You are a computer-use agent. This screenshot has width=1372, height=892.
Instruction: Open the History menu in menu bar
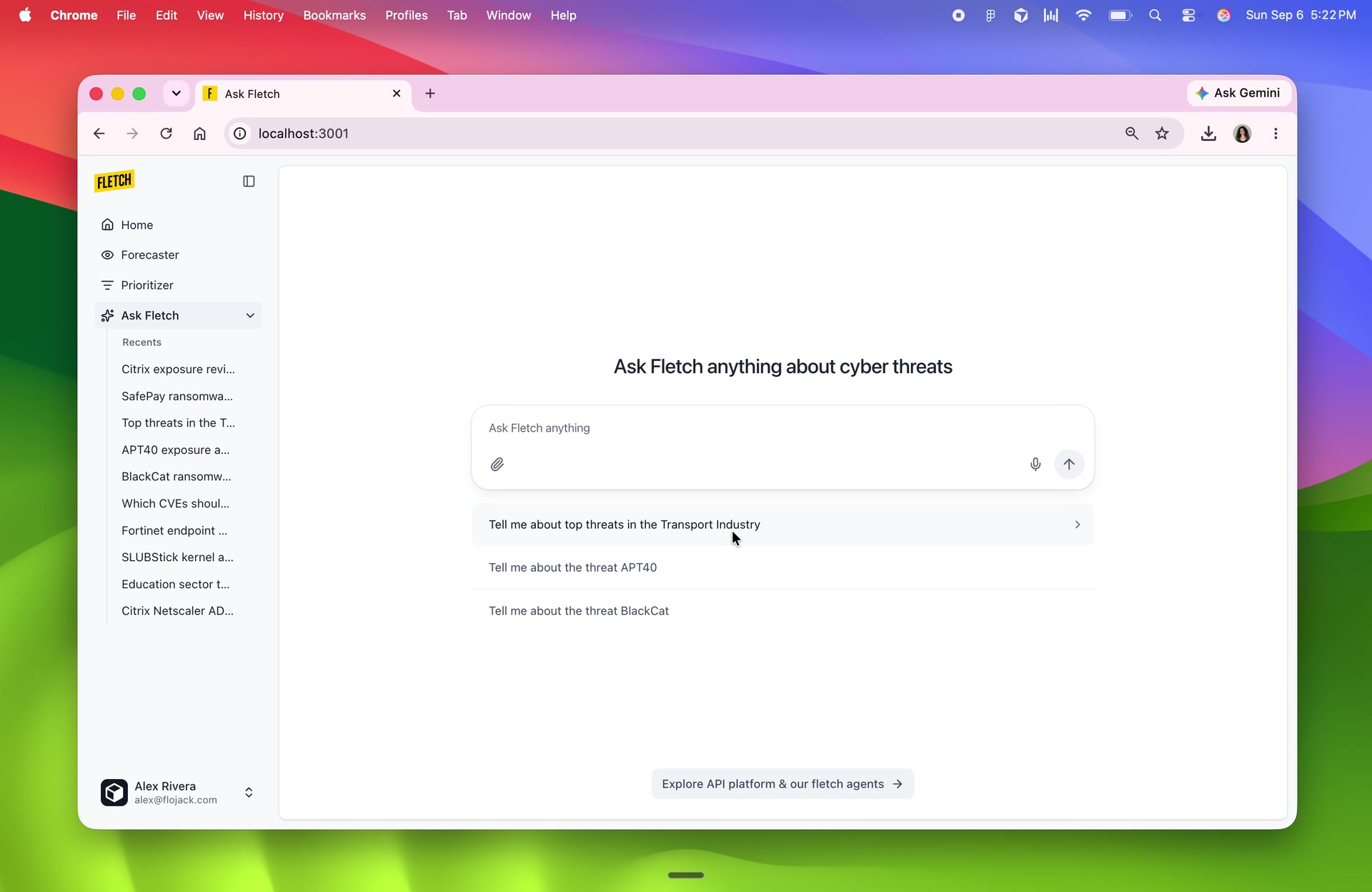coord(263,15)
